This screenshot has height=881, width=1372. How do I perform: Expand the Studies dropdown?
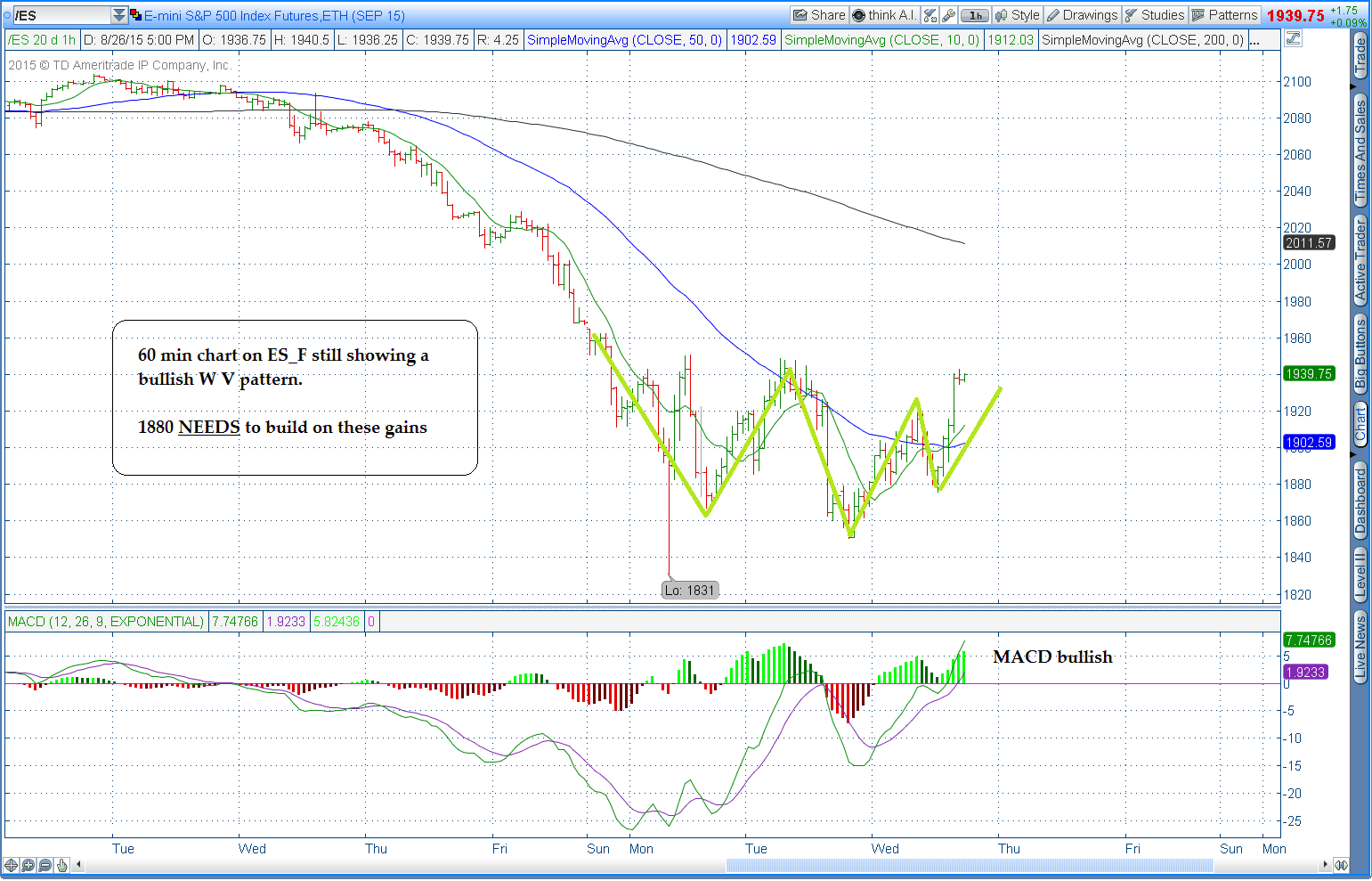(1155, 15)
